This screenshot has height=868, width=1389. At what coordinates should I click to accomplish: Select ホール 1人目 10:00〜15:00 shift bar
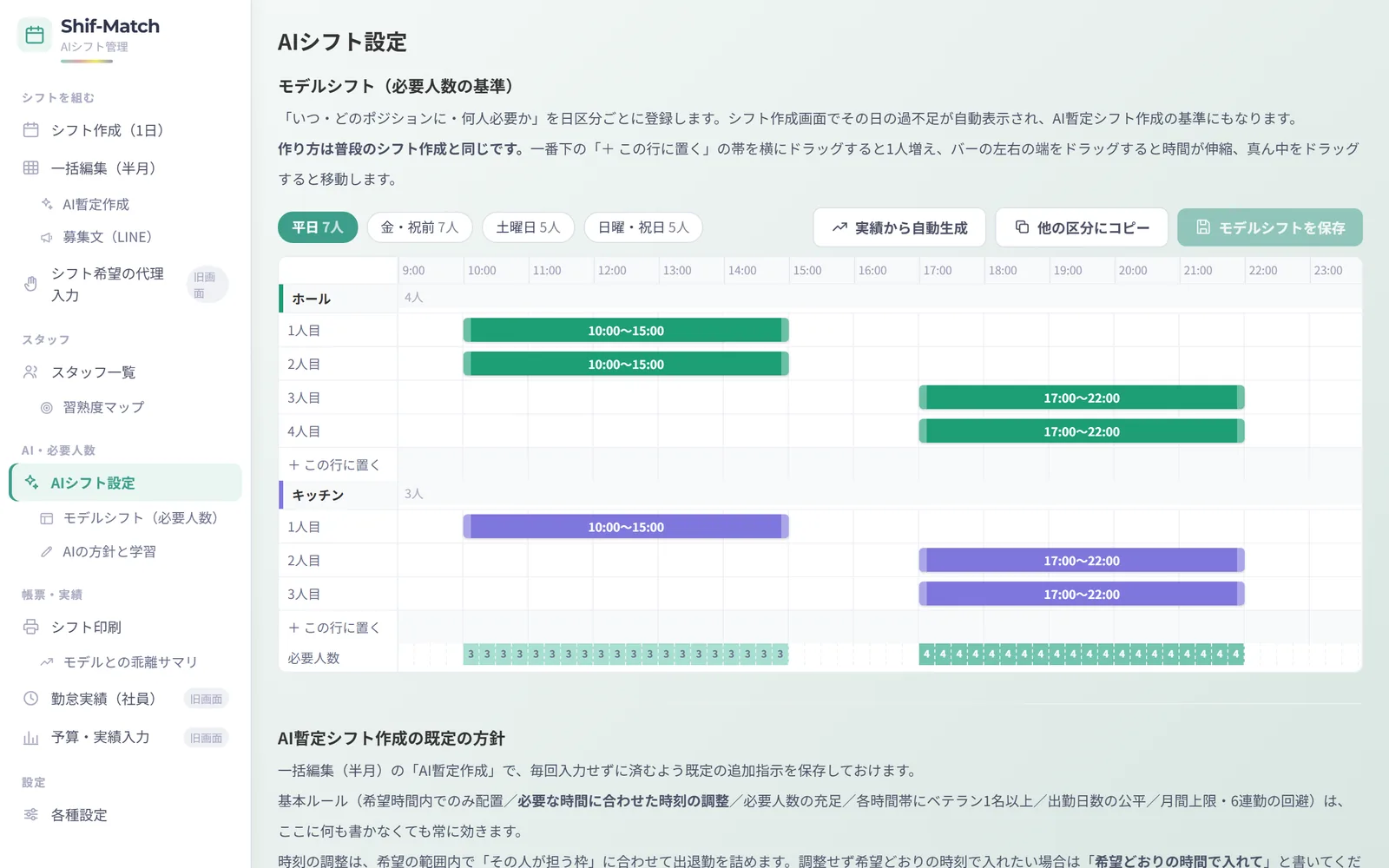tap(626, 331)
